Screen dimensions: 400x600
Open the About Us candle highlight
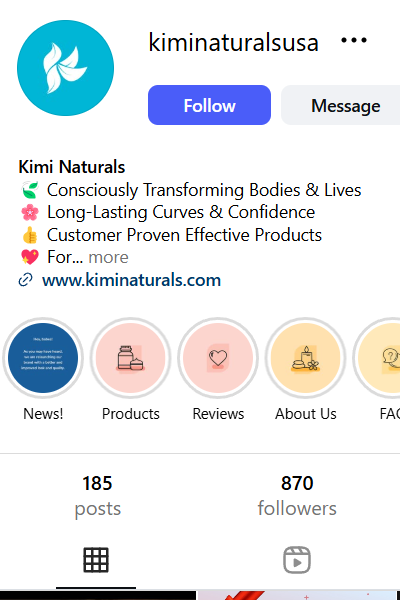(305, 358)
